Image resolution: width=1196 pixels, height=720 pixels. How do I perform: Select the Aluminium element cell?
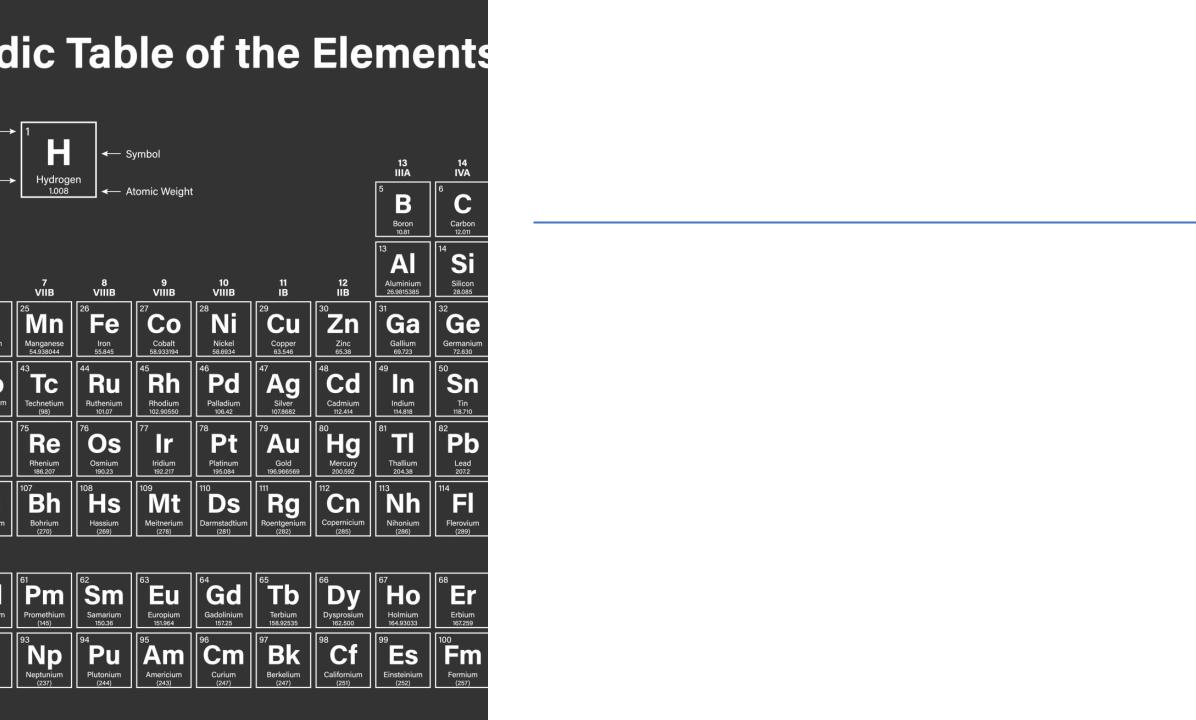[x=403, y=269]
